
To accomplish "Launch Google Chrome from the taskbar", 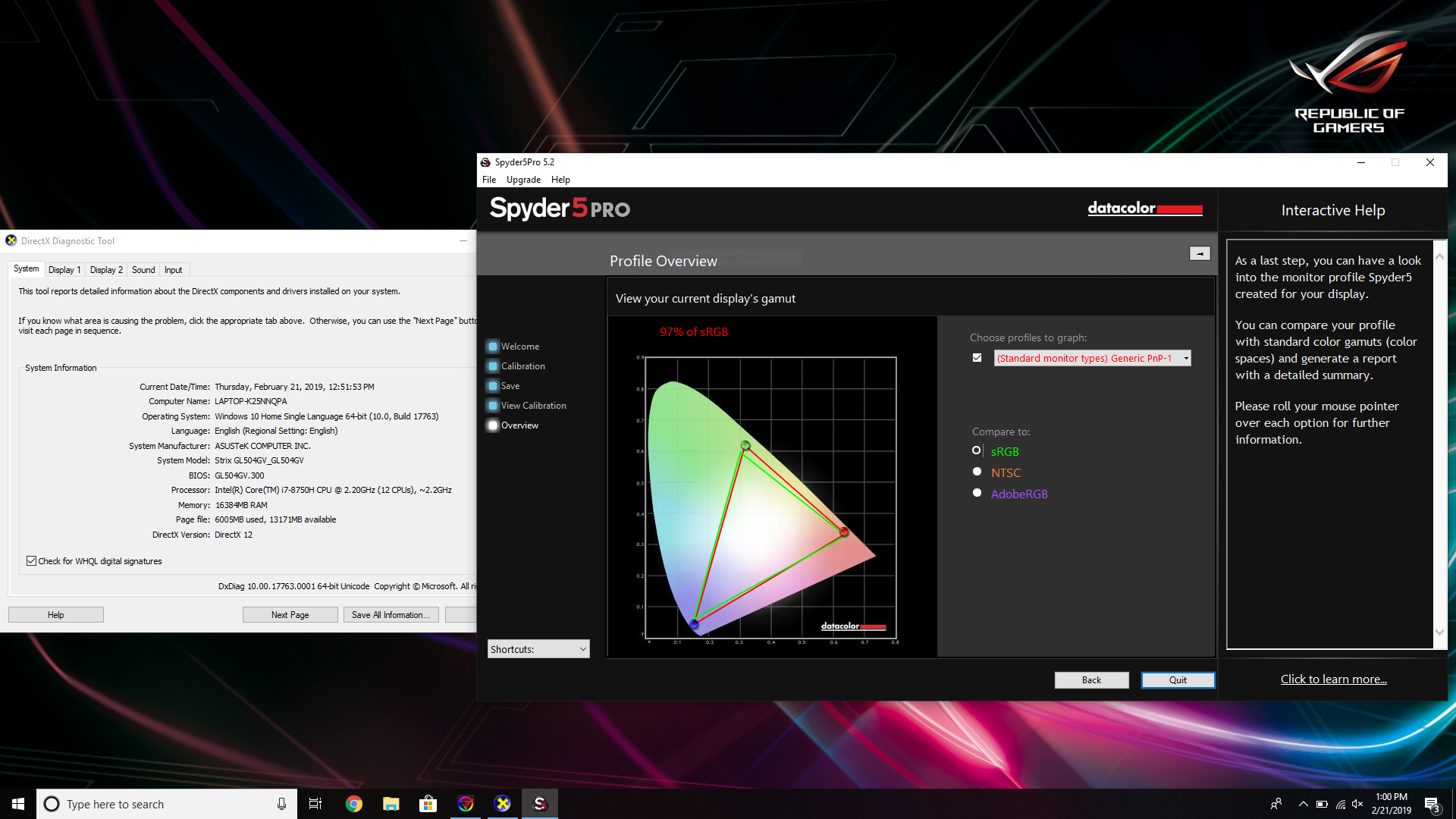I will click(x=353, y=804).
